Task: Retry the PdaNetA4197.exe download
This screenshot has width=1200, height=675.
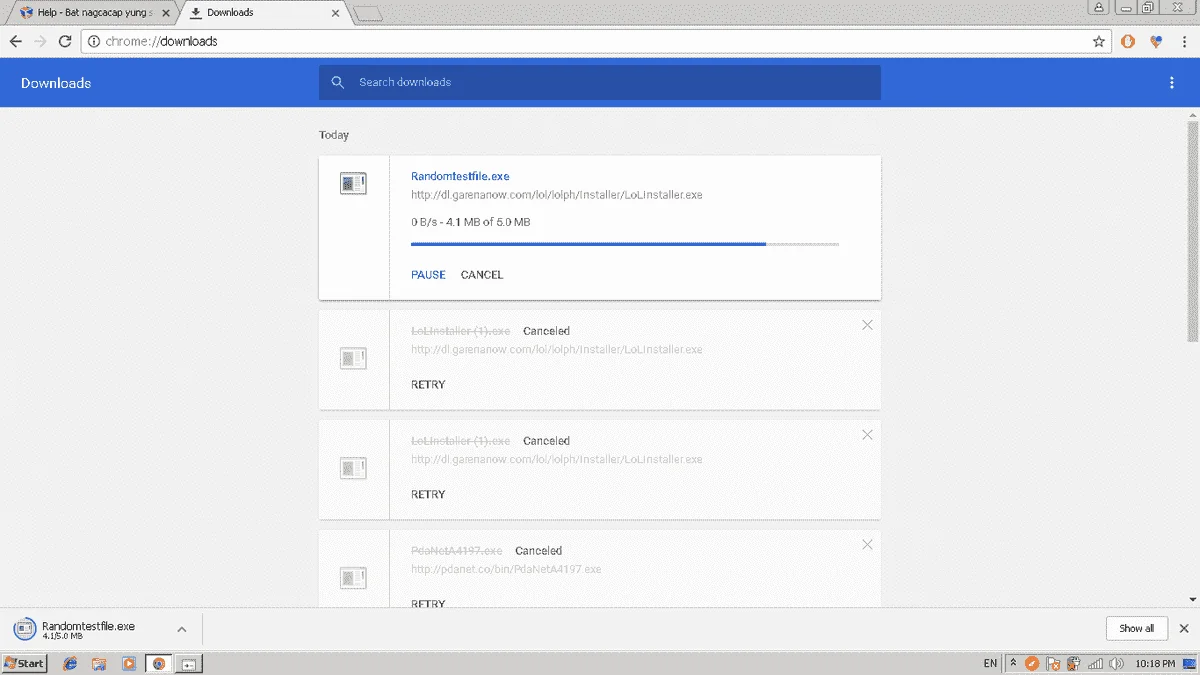Action: pos(428,603)
